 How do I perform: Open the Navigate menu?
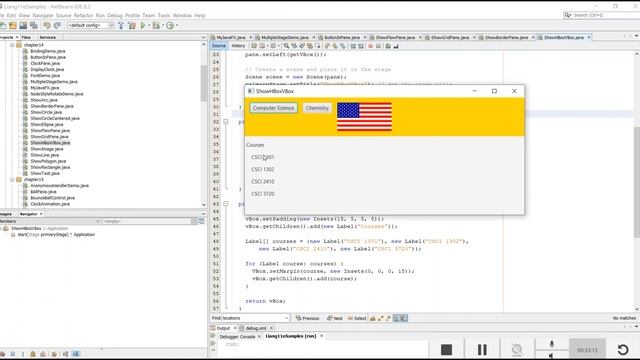click(x=43, y=16)
